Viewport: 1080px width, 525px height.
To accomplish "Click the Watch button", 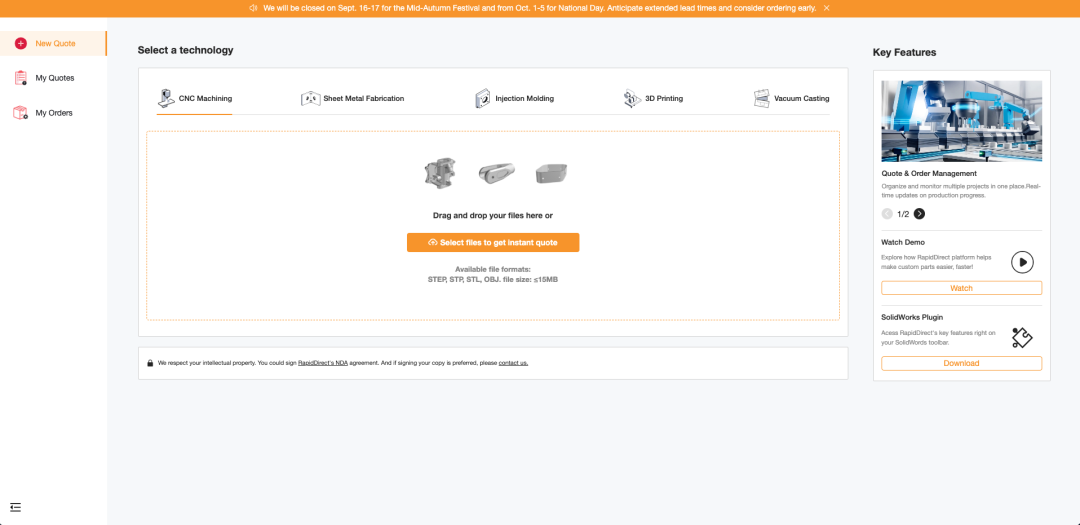I will pyautogui.click(x=962, y=288).
